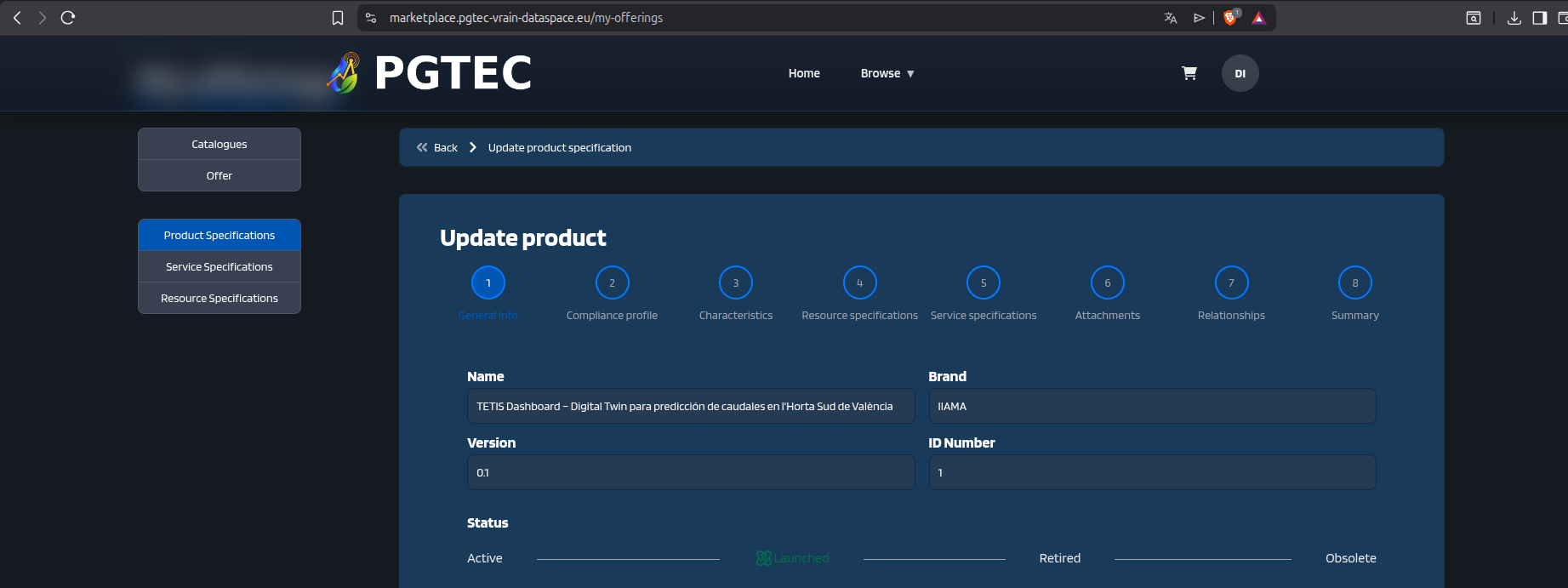Go to Home in the navigation

[x=804, y=73]
